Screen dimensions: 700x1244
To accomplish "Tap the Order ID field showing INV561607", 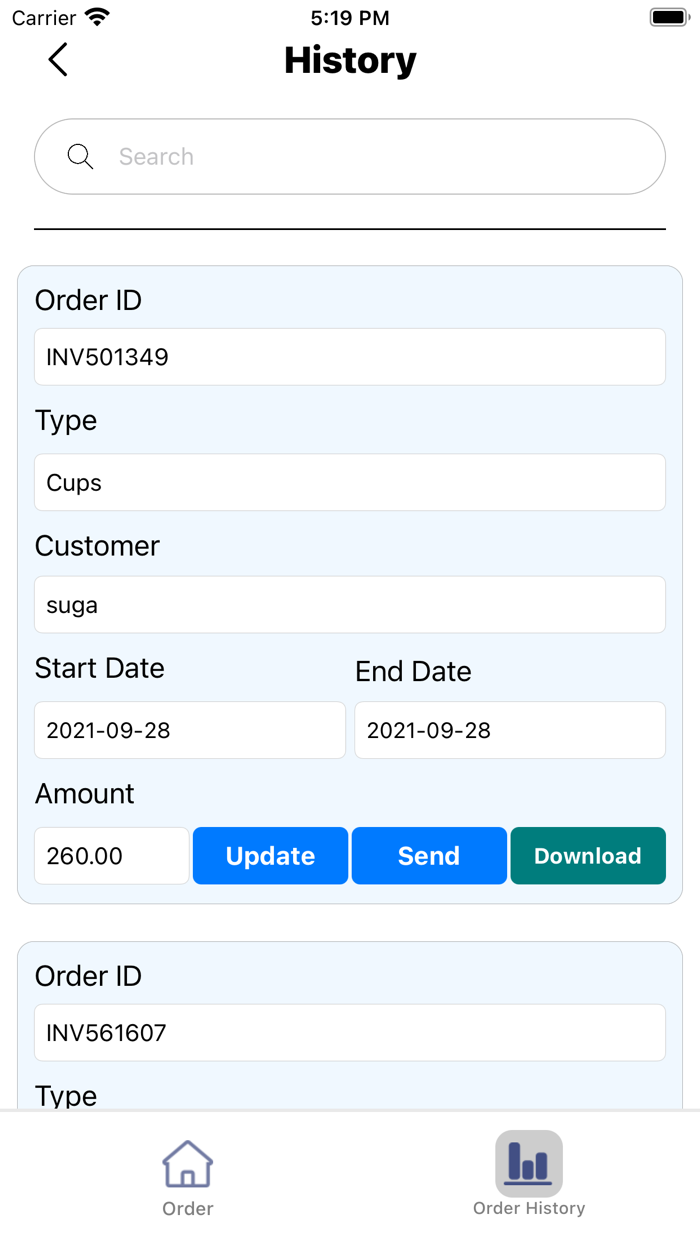I will coord(350,1033).
